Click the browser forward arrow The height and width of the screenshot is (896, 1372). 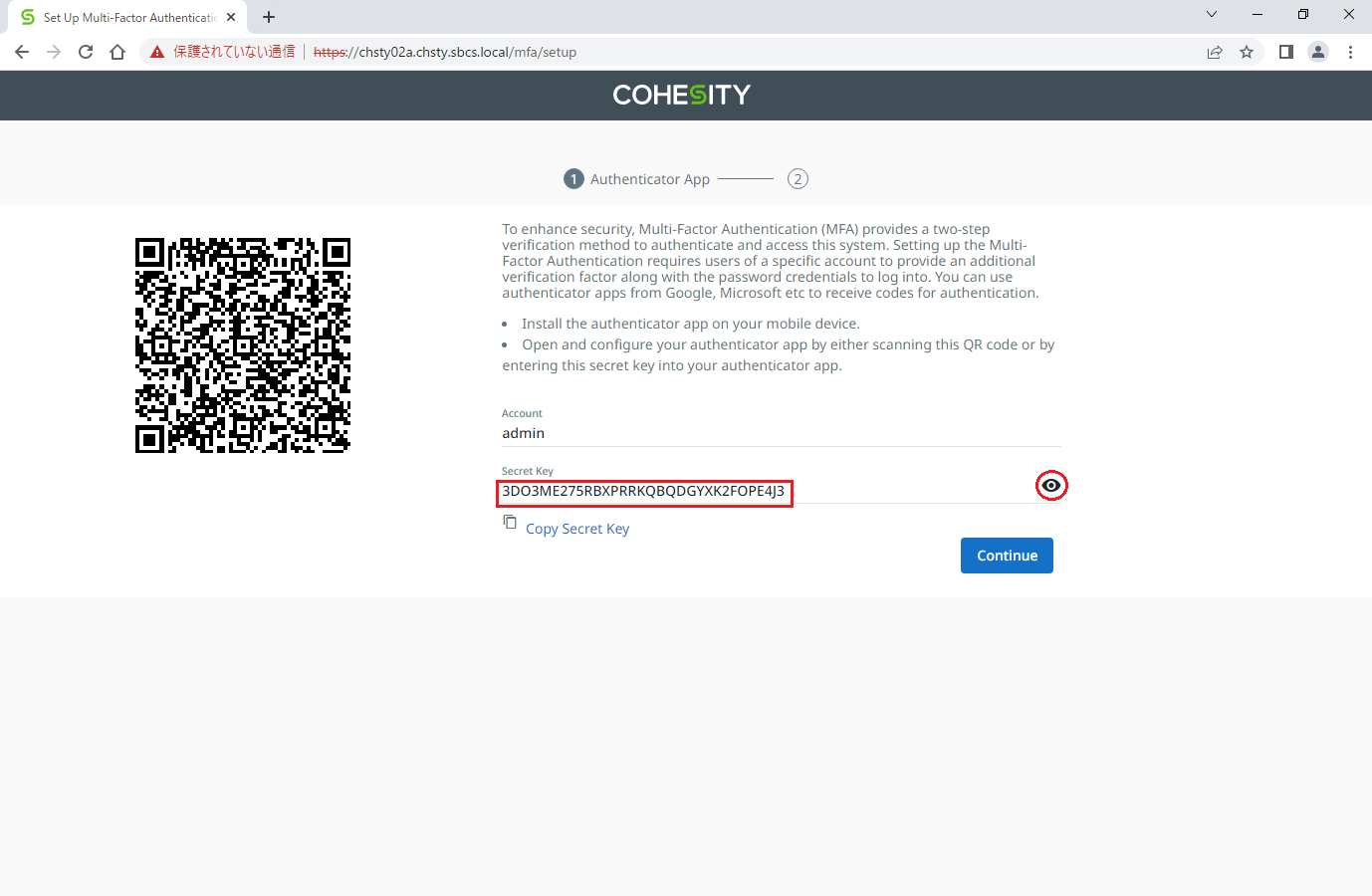[x=54, y=52]
